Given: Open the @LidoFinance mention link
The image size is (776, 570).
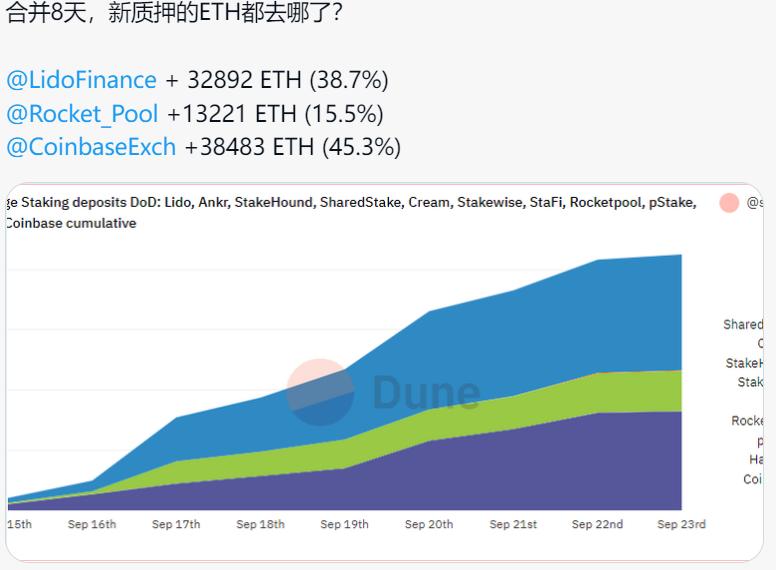Looking at the screenshot, I should pyautogui.click(x=81, y=80).
